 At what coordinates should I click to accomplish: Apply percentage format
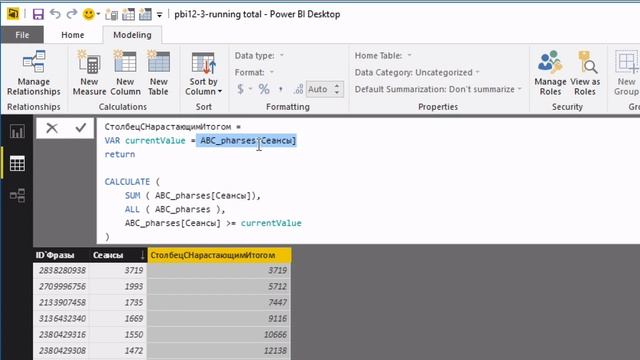pos(264,89)
